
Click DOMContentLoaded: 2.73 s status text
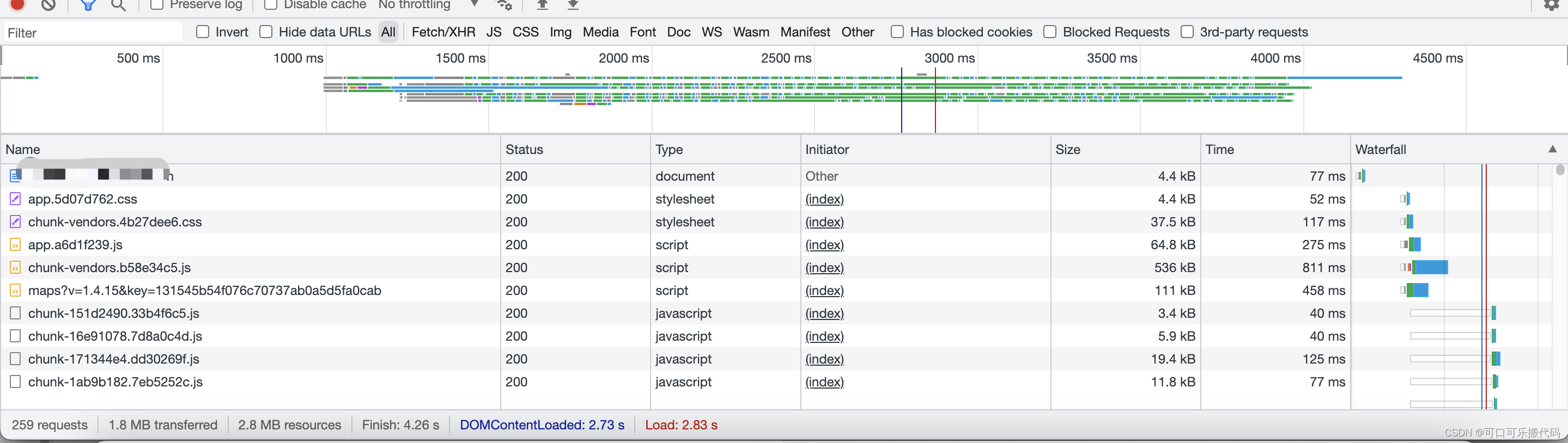(x=542, y=425)
